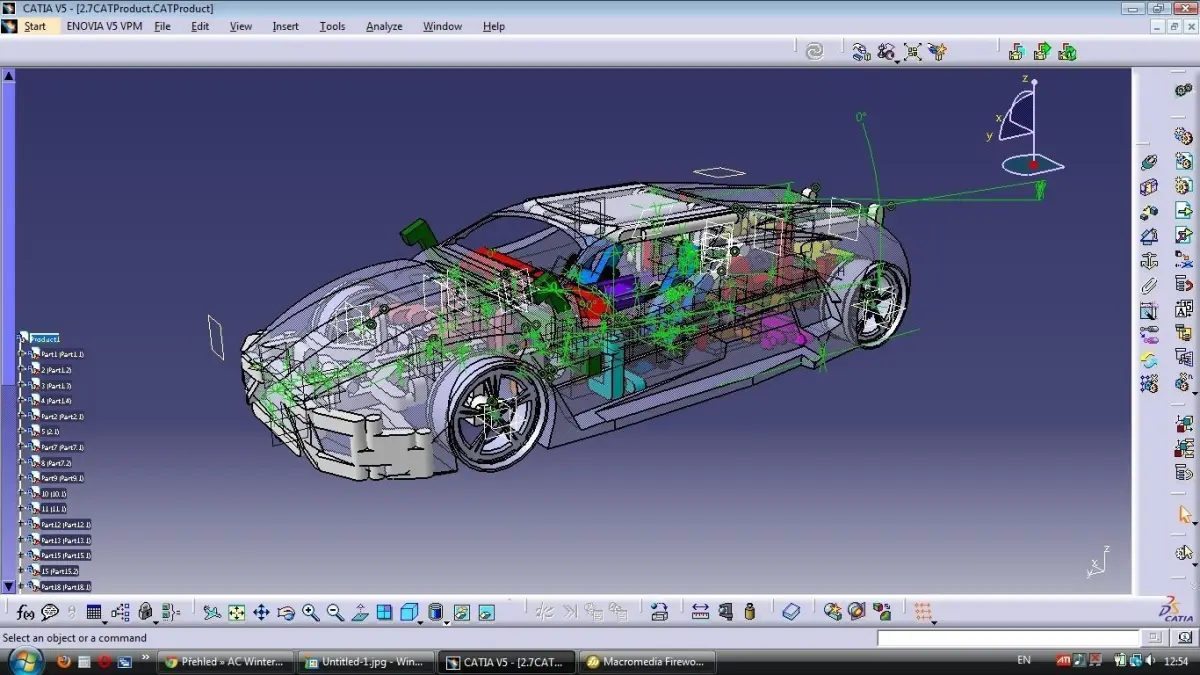Click the tree scrollbar up arrow
This screenshot has width=1200, height=675.
tap(8, 75)
